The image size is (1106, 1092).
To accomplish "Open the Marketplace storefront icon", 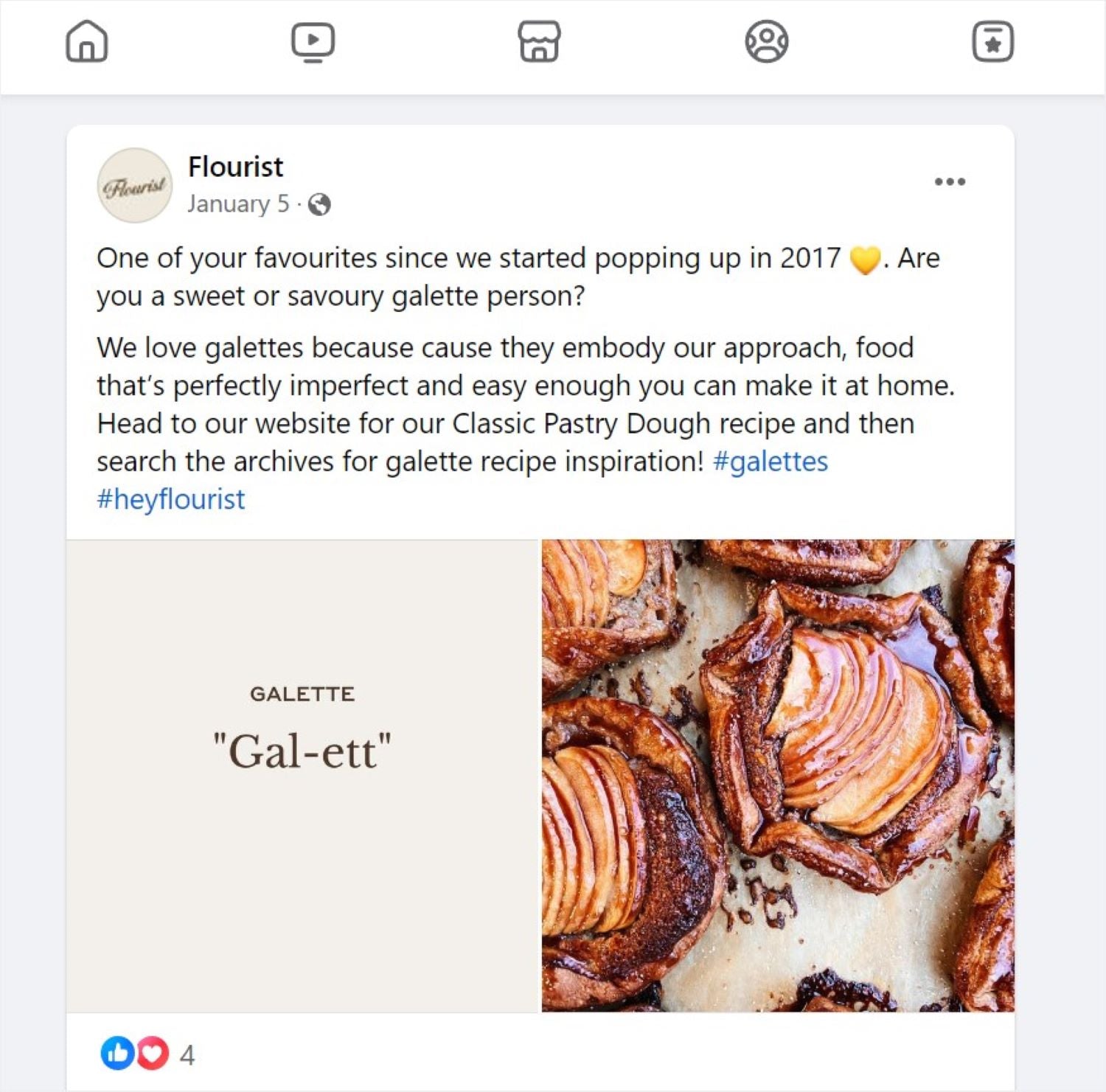I will (x=539, y=41).
